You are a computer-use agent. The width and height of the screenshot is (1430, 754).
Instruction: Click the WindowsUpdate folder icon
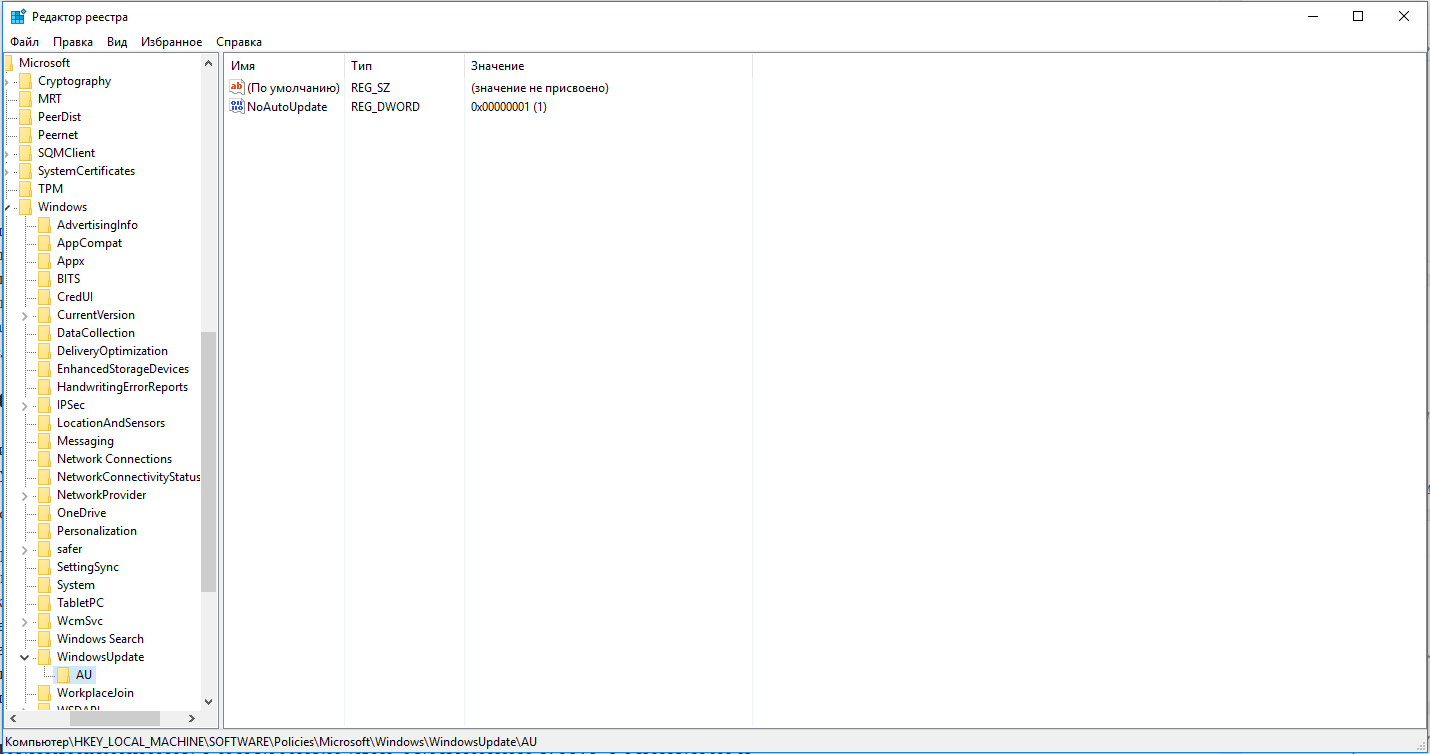pos(45,657)
